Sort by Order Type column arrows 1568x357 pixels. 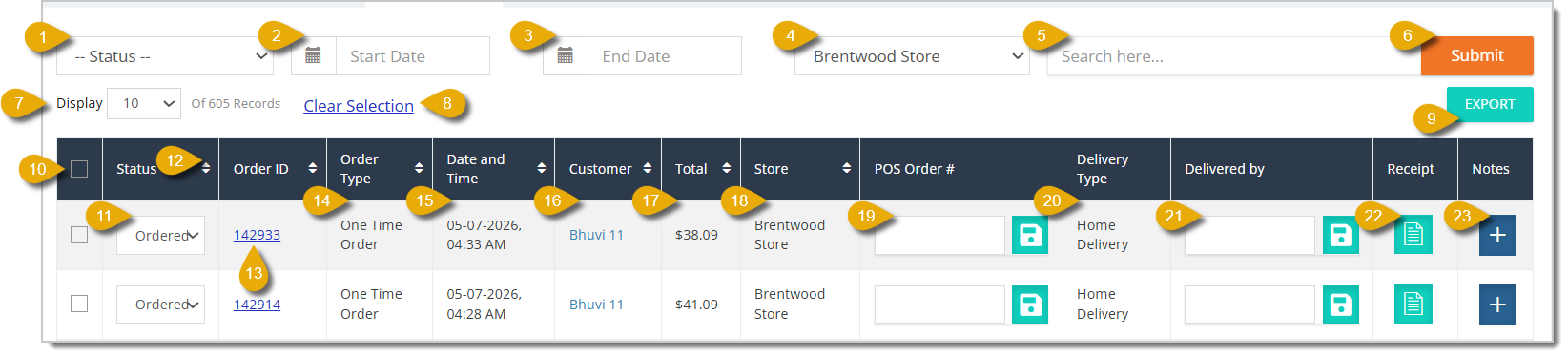pyautogui.click(x=419, y=169)
